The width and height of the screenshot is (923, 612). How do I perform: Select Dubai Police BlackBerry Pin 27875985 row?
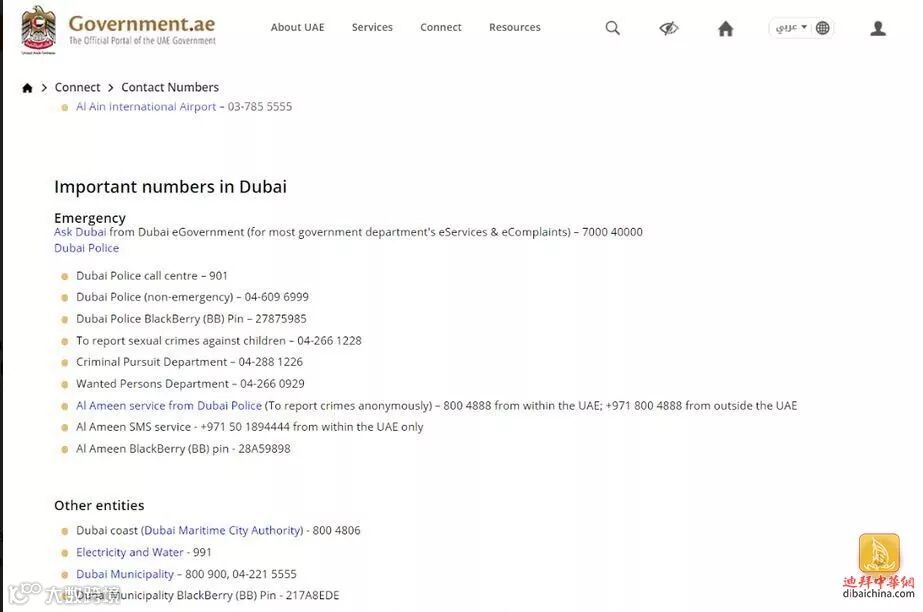pyautogui.click(x=191, y=318)
